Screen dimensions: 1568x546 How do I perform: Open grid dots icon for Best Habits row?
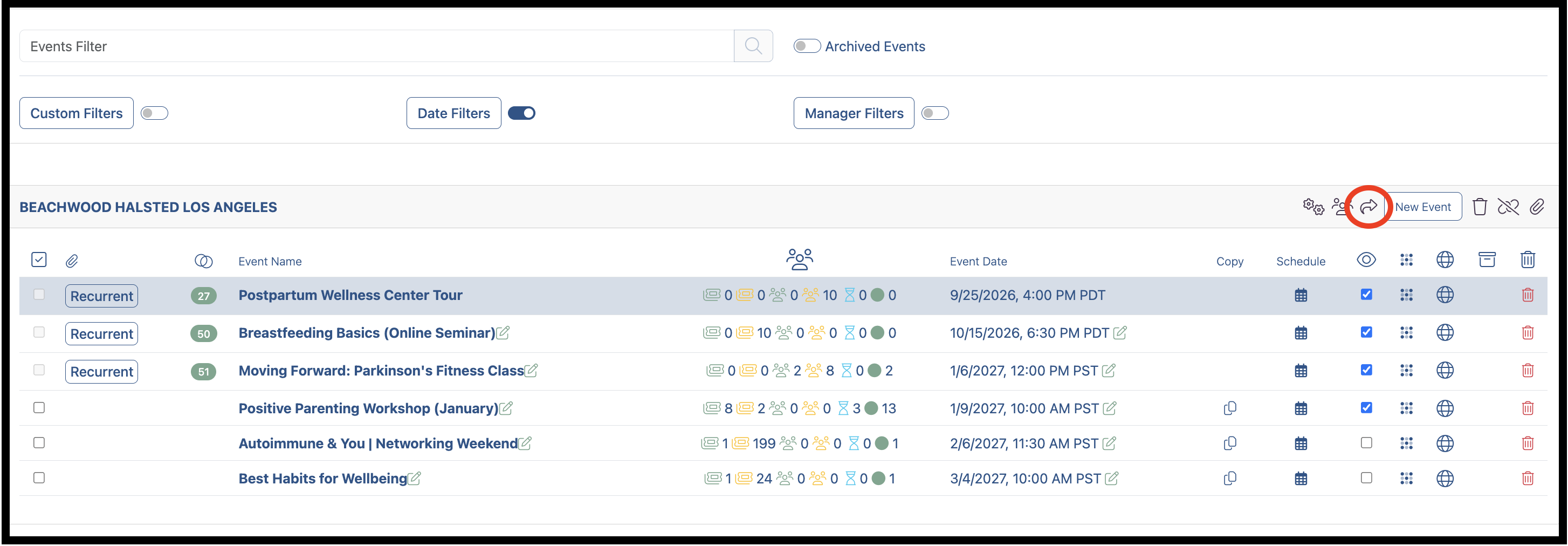tap(1406, 479)
